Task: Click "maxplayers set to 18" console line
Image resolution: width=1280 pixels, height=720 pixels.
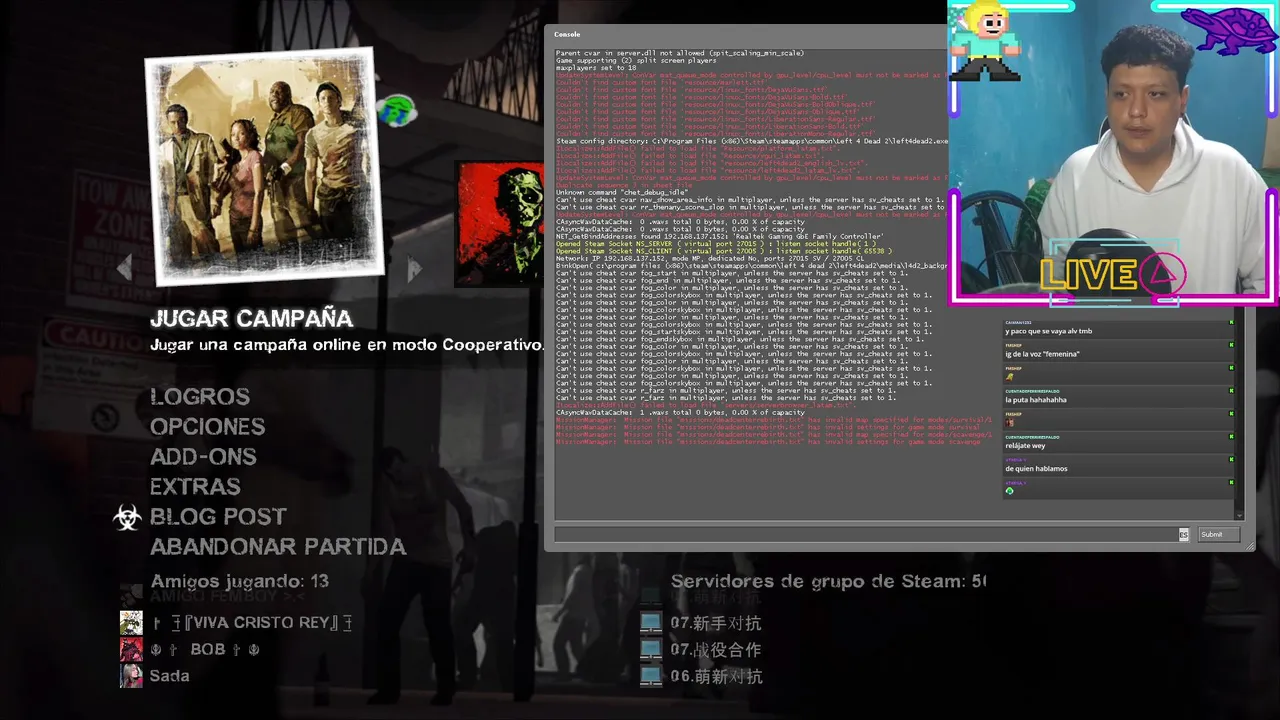Action: click(596, 68)
